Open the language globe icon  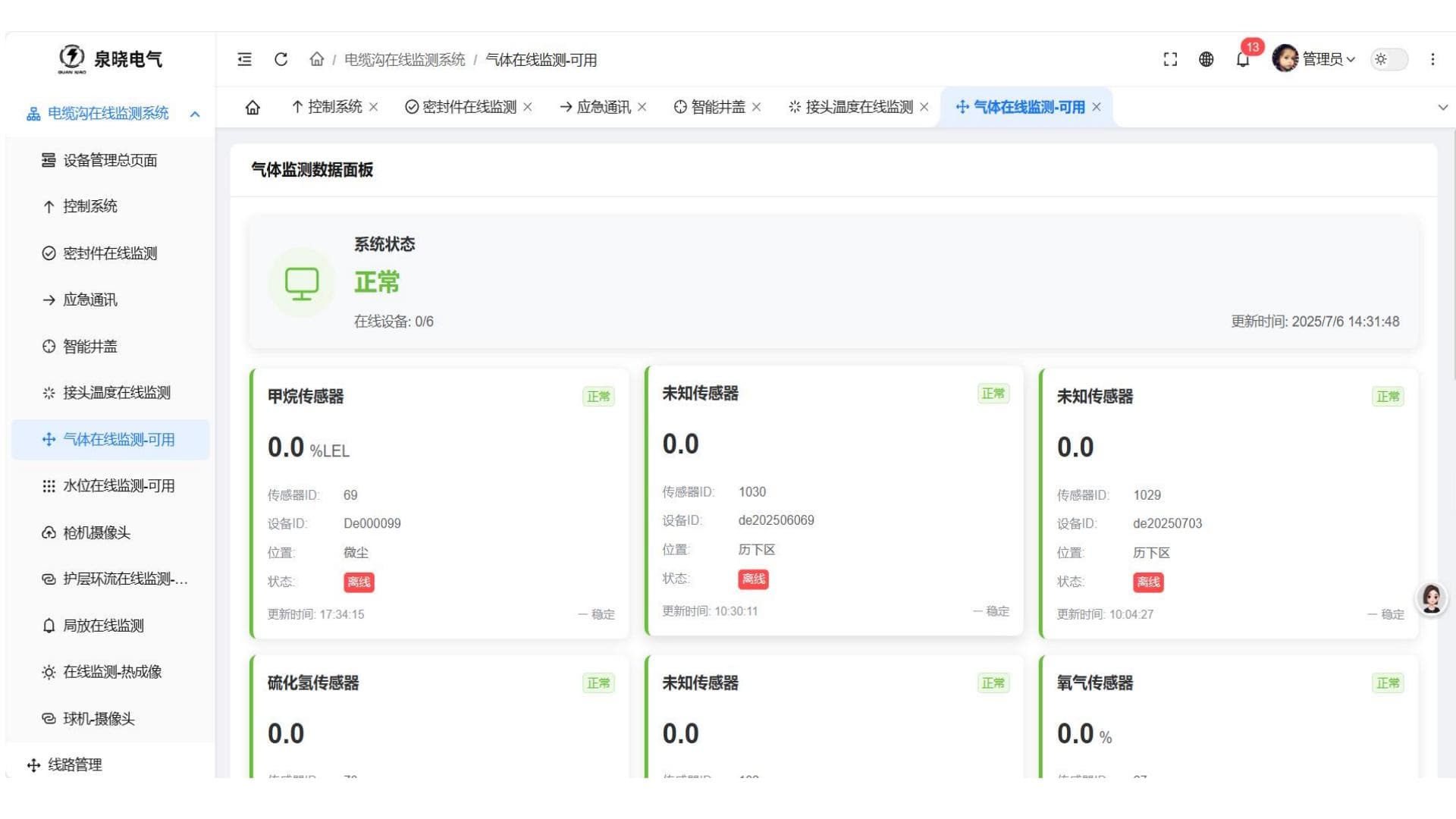tap(1207, 59)
